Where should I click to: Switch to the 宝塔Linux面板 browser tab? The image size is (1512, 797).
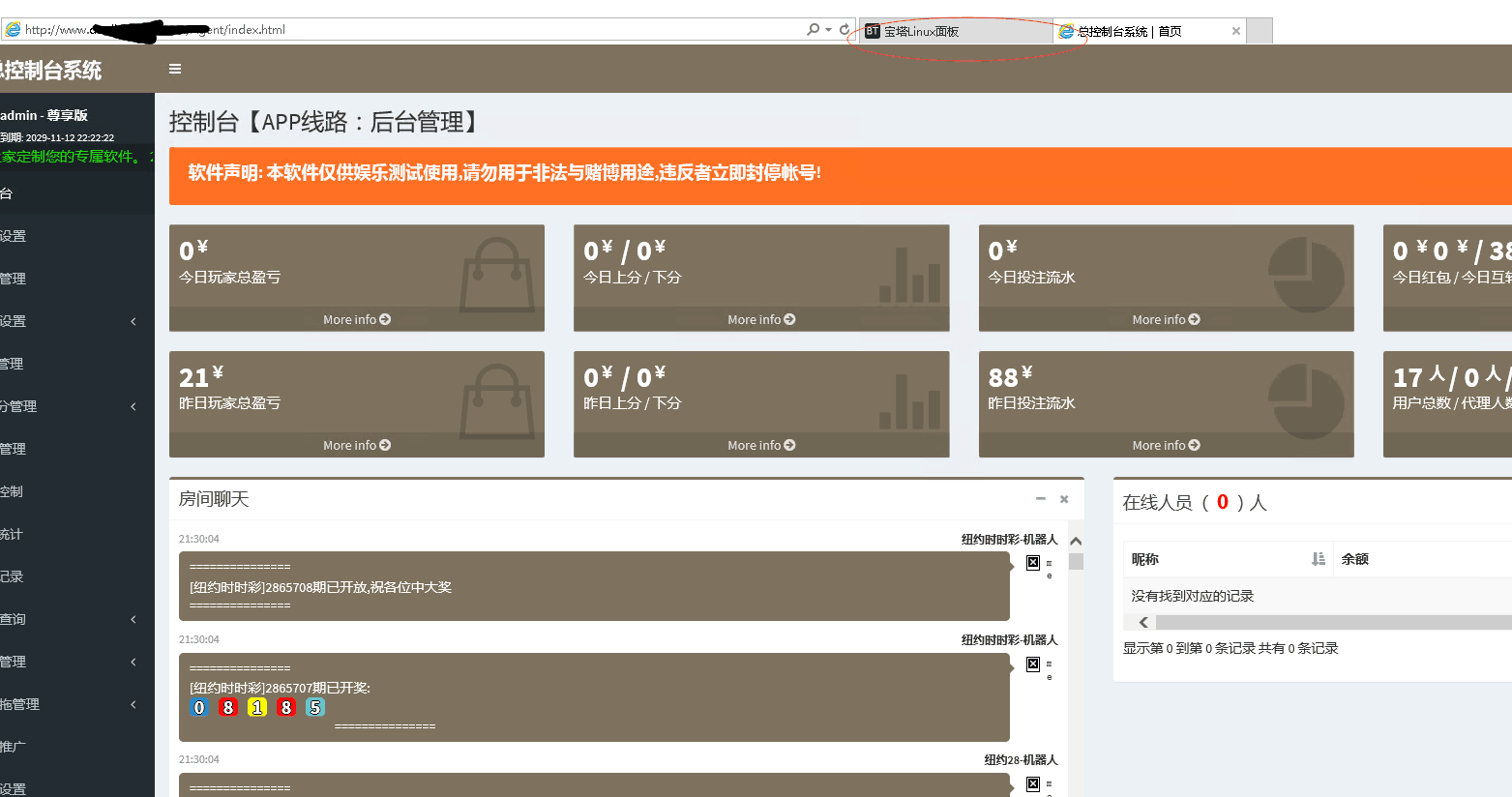pos(956,31)
